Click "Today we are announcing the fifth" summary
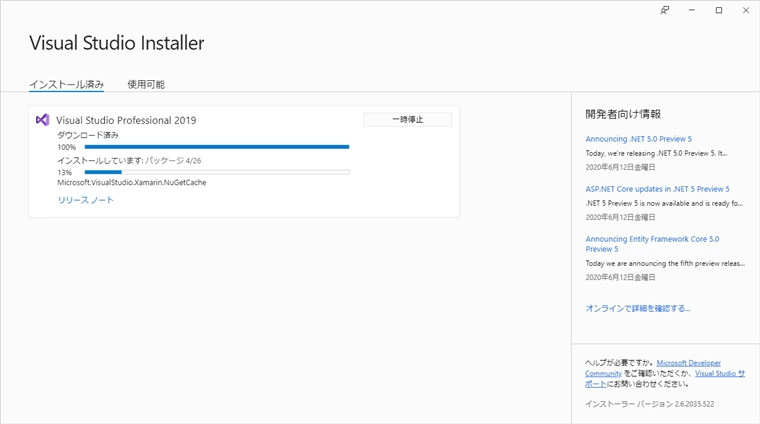This screenshot has height=424, width=760. (665, 264)
